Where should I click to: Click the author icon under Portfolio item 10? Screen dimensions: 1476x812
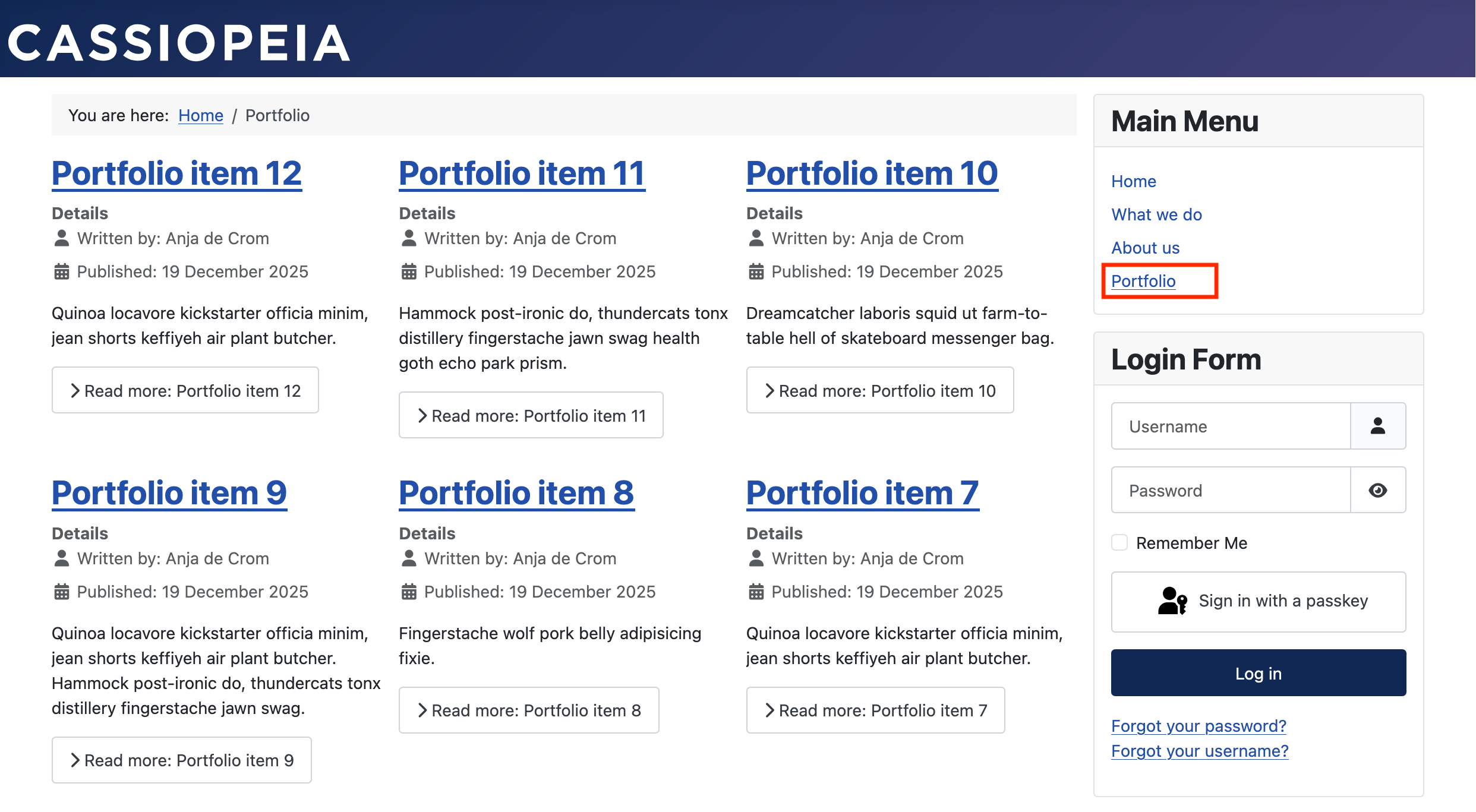coord(756,238)
